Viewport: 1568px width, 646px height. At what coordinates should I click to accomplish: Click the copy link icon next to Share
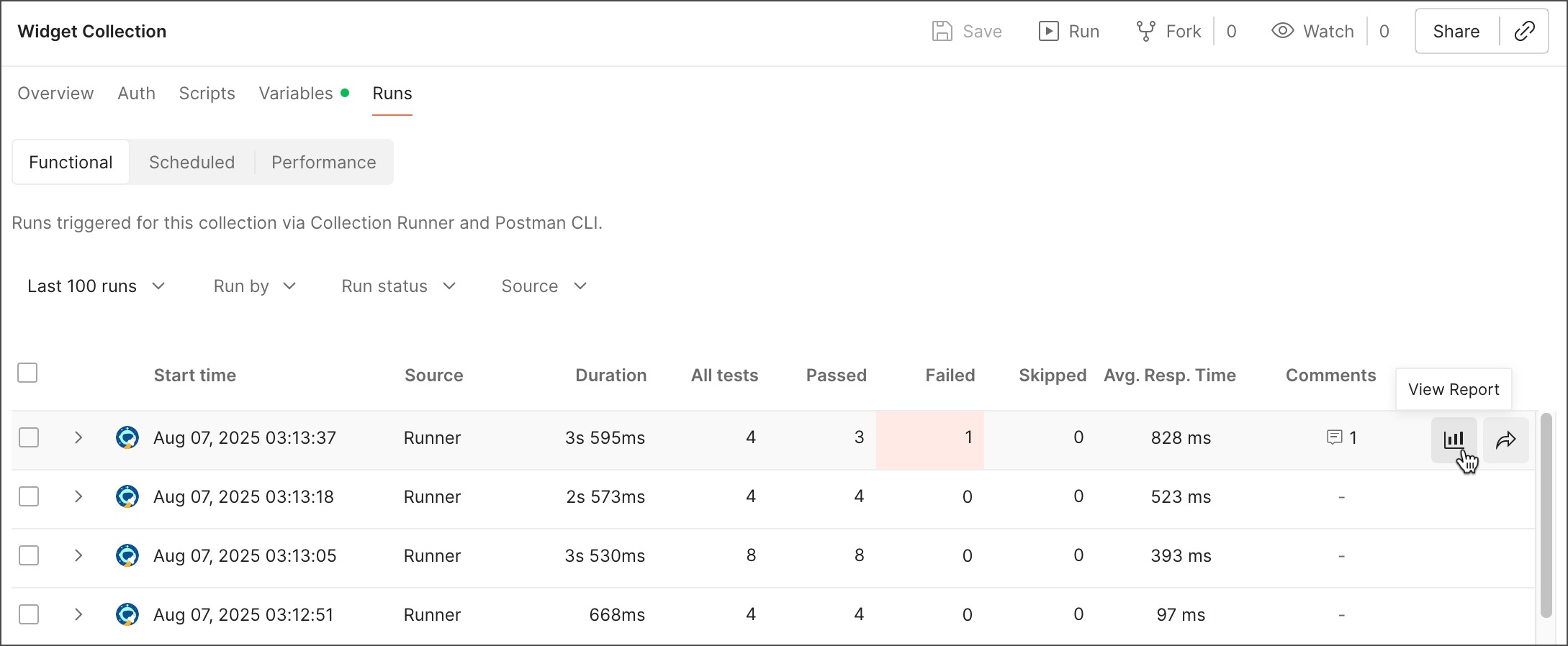[x=1524, y=31]
